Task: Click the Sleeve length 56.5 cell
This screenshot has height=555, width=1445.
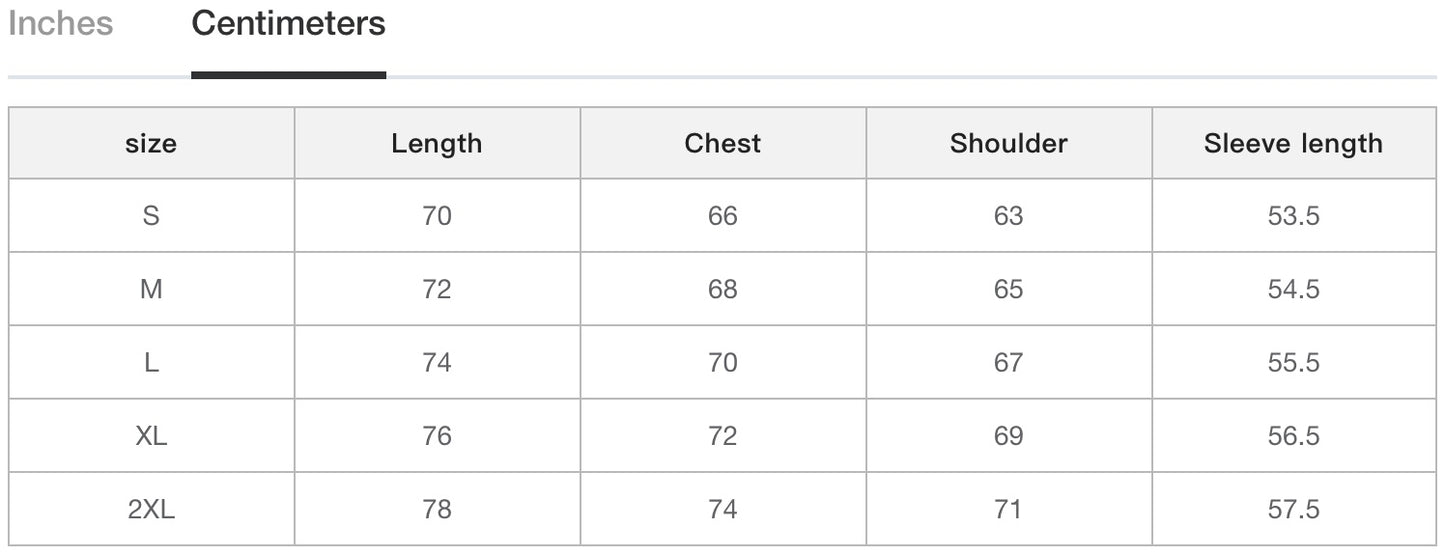Action: click(x=1293, y=436)
